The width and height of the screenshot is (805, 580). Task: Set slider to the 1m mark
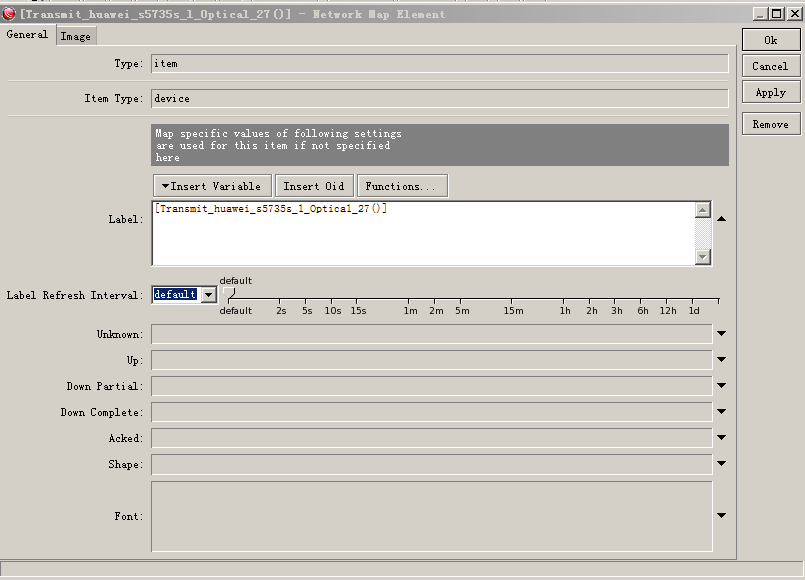coord(409,301)
